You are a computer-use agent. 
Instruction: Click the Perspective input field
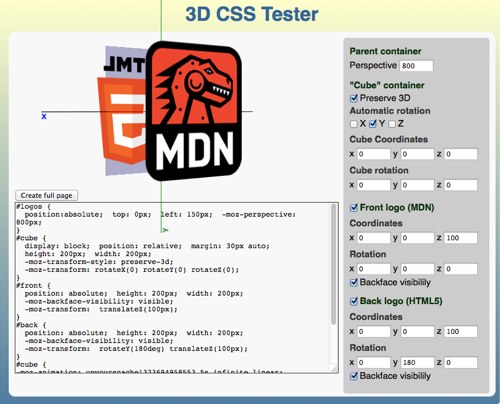(416, 66)
